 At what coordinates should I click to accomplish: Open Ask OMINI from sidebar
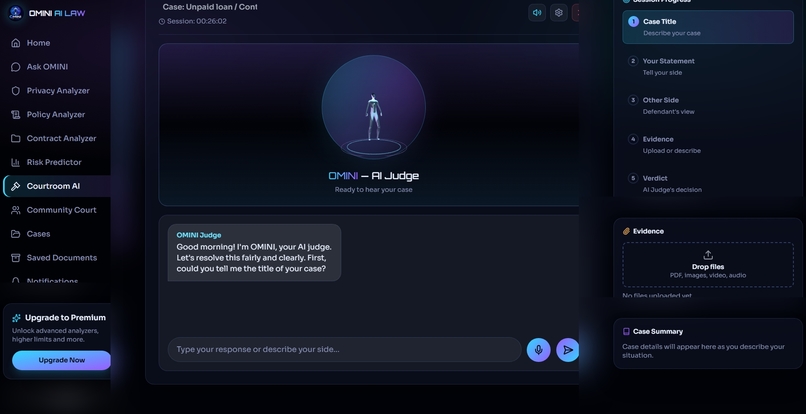click(57, 67)
